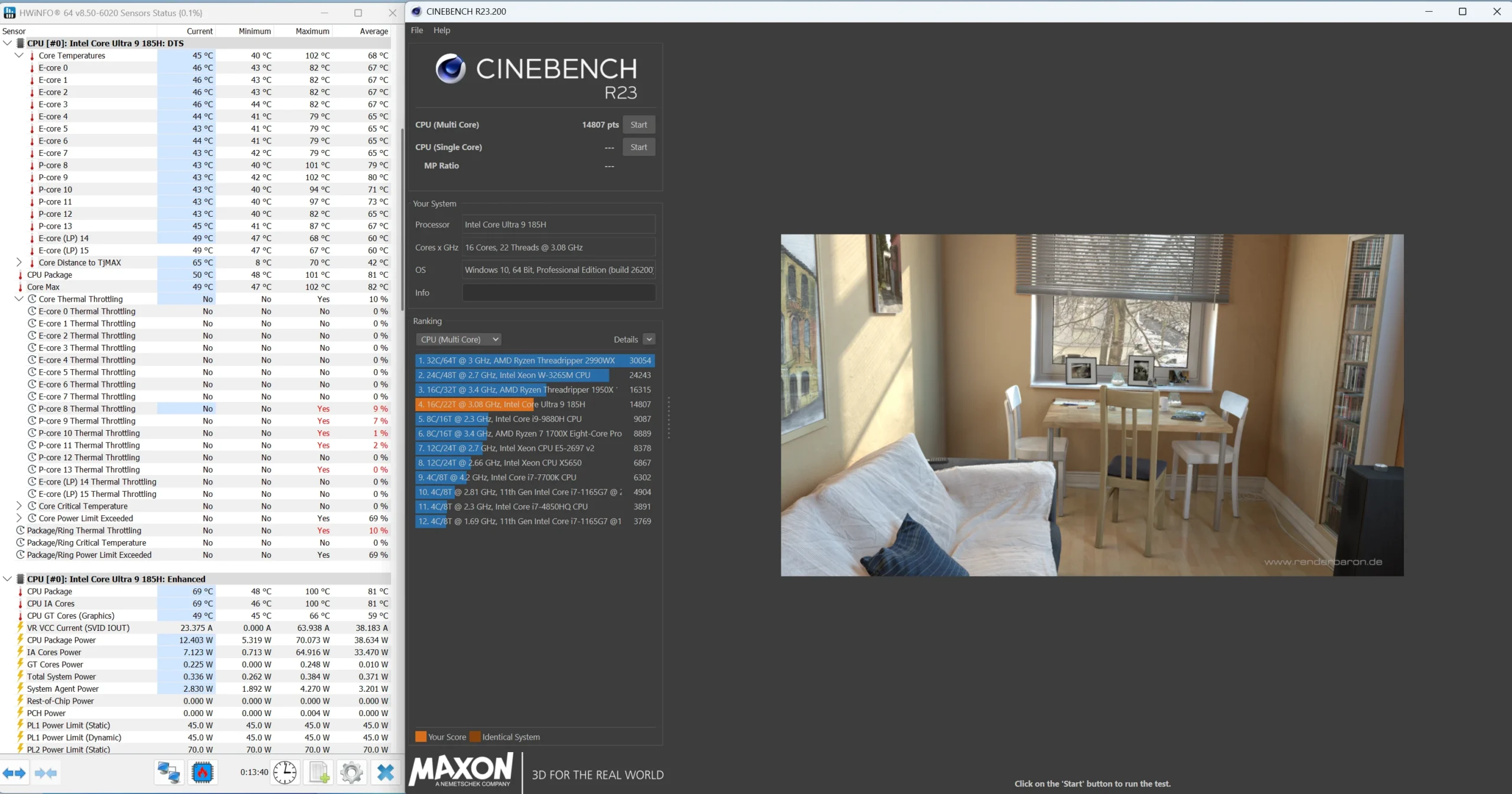Screen dimensions: 1512x794
Task: Click the lightning icon beside PCH Power
Action: click(21, 713)
